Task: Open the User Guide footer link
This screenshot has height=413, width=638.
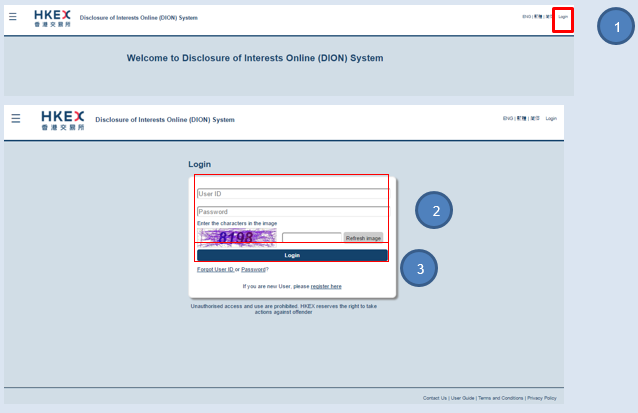Action: pyautogui.click(x=462, y=397)
